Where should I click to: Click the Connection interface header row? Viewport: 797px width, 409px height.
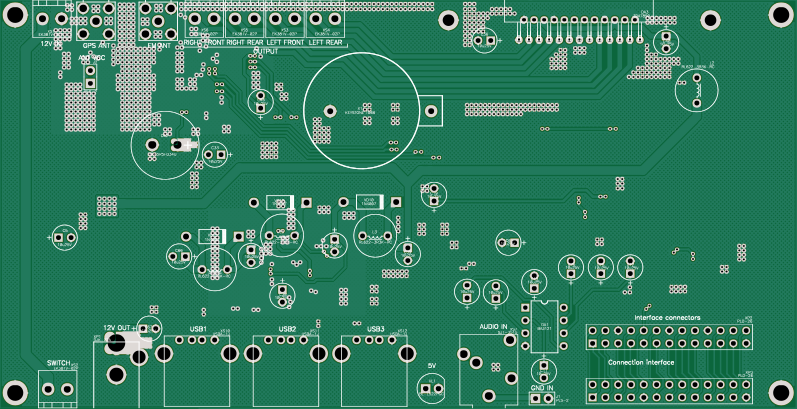point(668,385)
